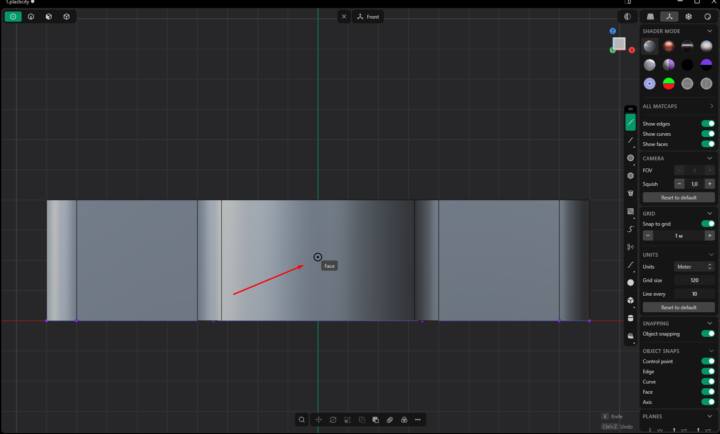Collapse the Camera section

pos(710,158)
